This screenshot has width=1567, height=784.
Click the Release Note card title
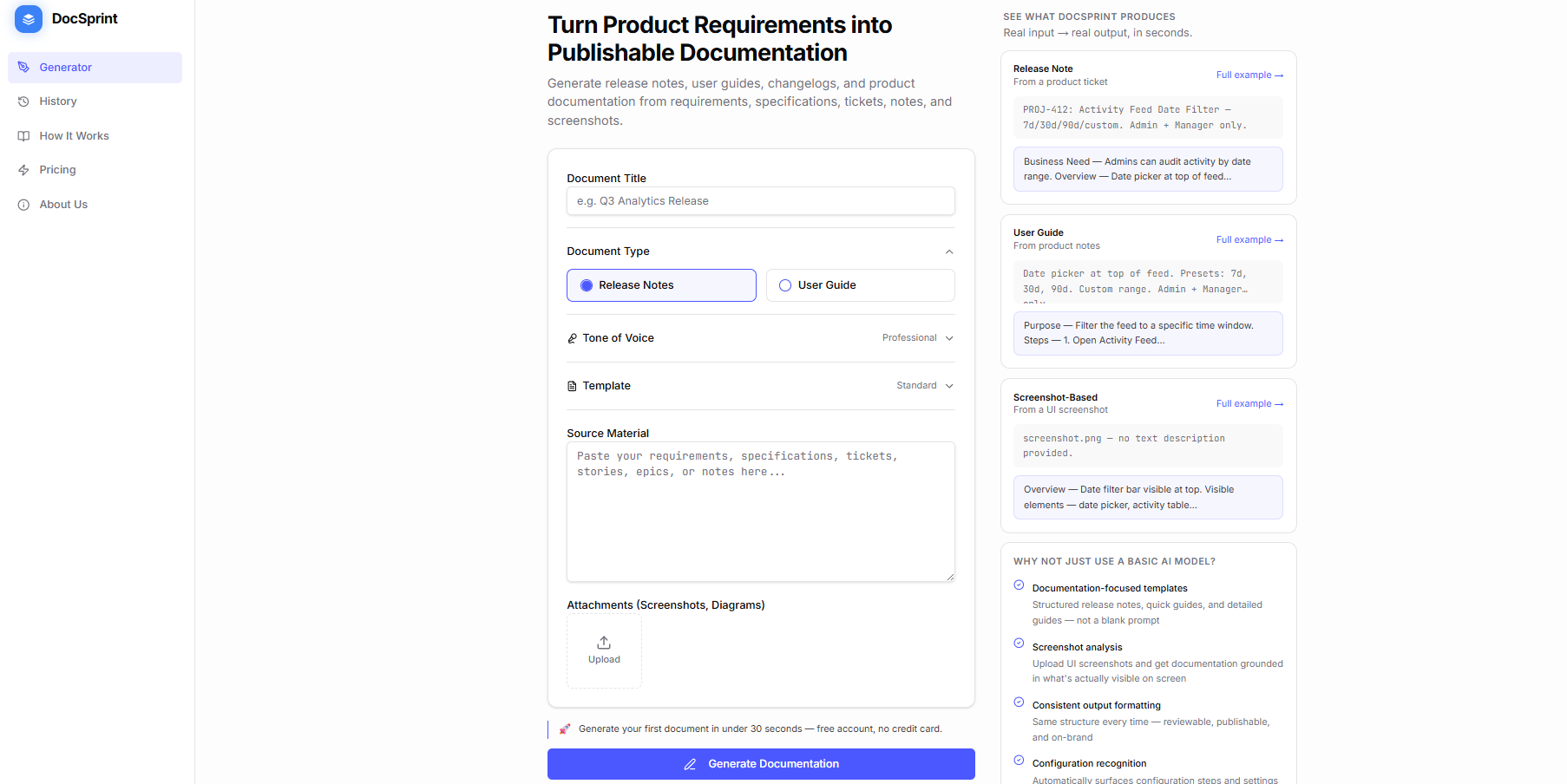[x=1043, y=69]
